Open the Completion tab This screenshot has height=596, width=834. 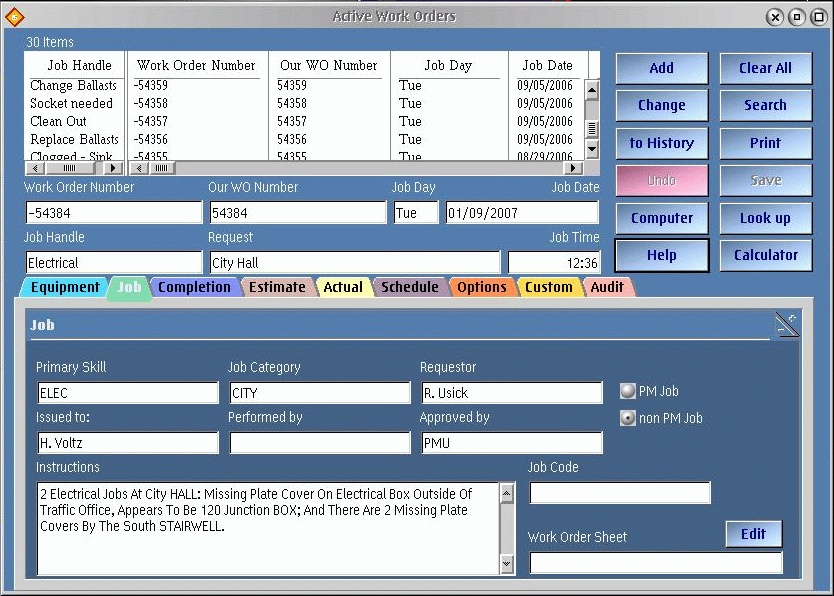click(194, 287)
